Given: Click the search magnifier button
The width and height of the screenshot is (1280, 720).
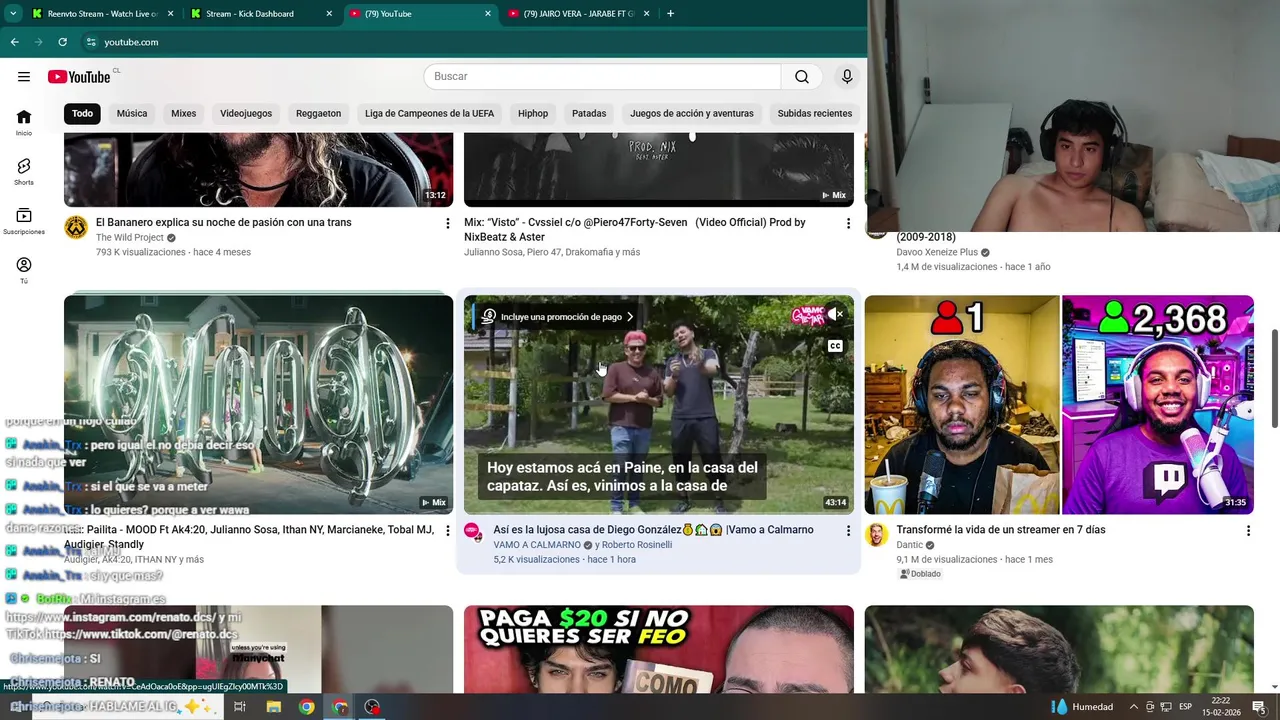Looking at the screenshot, I should coord(802,77).
